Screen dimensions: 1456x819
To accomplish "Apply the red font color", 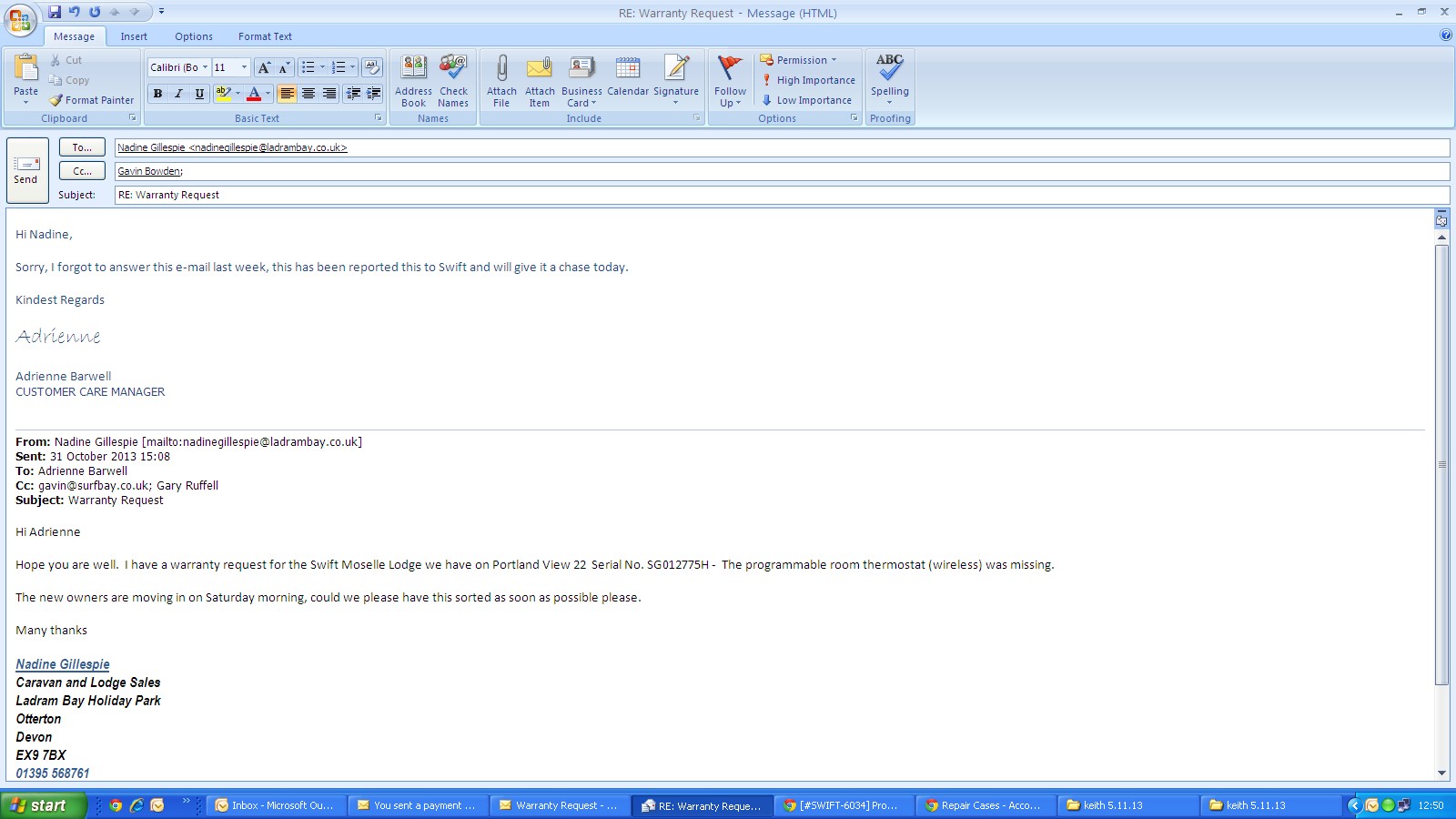I will [254, 94].
